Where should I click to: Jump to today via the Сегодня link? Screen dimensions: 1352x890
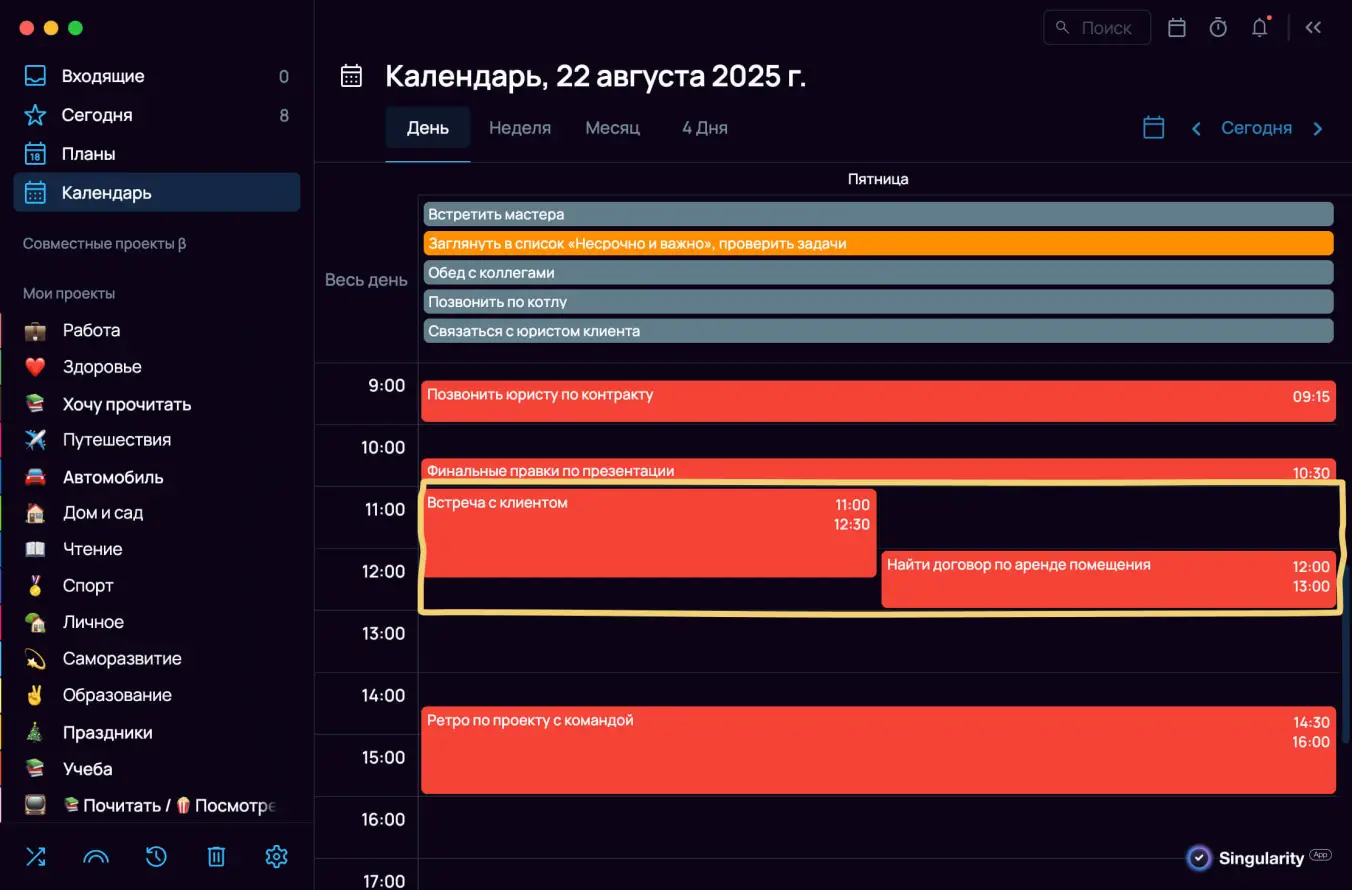click(x=1256, y=128)
